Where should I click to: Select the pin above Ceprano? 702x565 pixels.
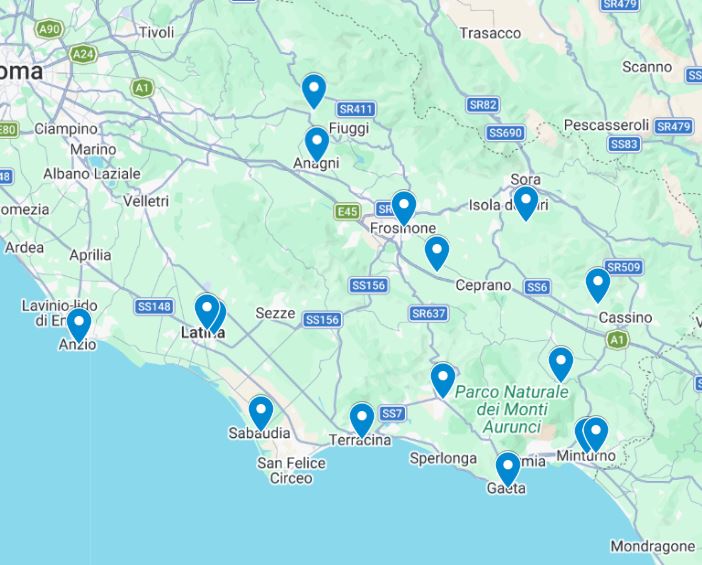tap(437, 253)
